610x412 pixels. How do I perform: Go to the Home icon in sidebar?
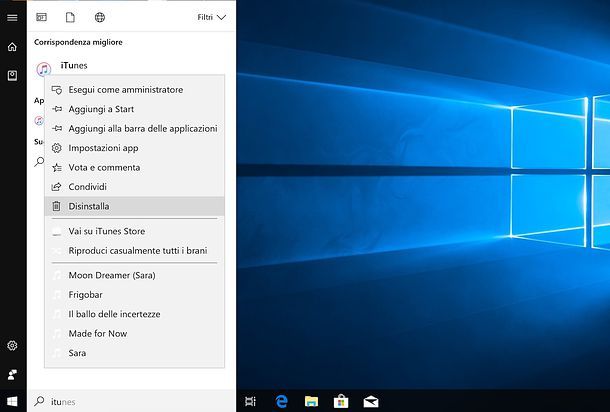12,47
